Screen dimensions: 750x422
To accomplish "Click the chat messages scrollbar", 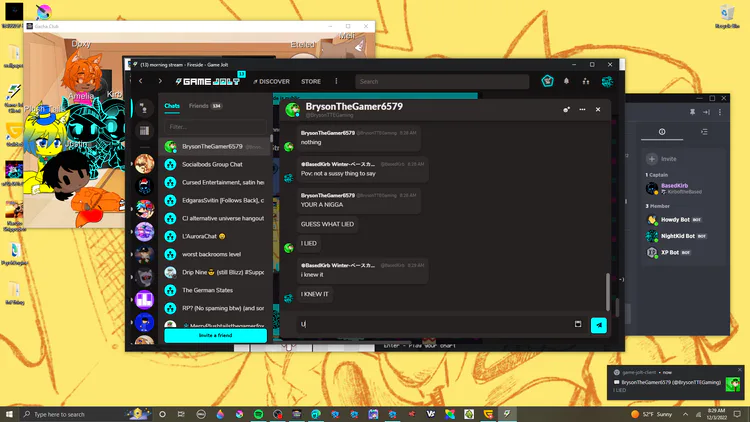I will point(608,292).
